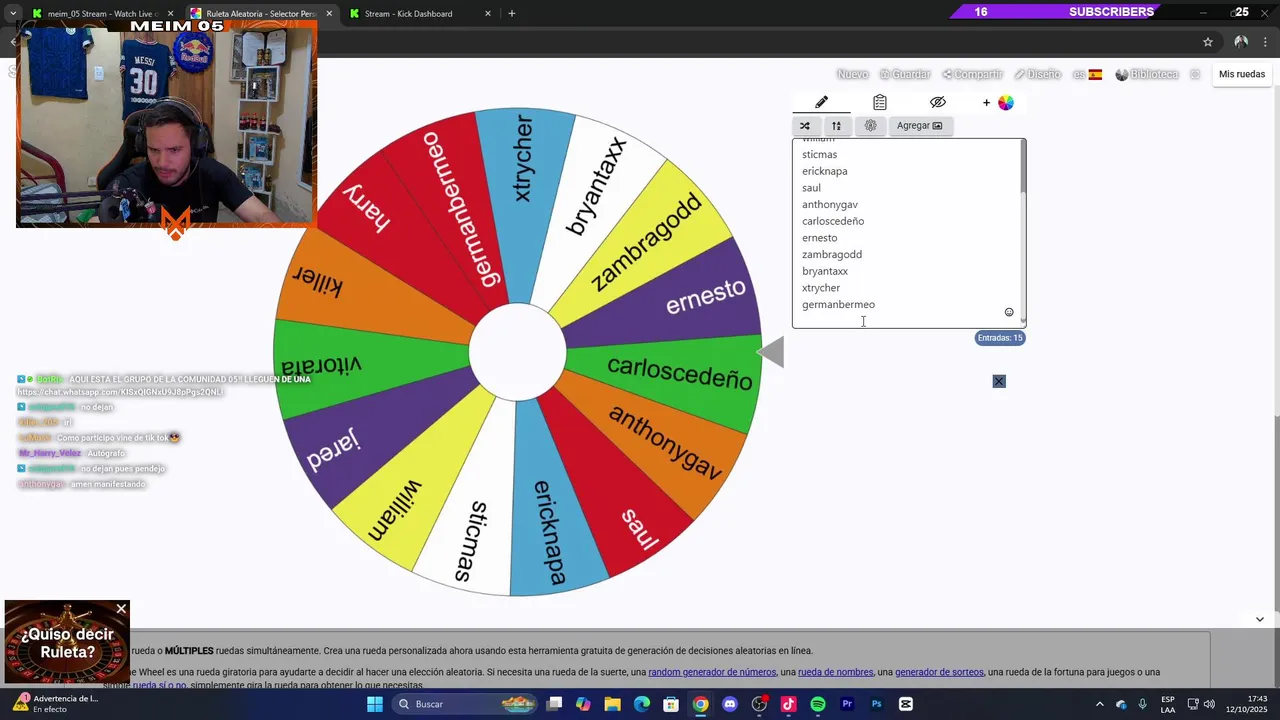Click the Entradas: 15 badge

pos(1000,338)
